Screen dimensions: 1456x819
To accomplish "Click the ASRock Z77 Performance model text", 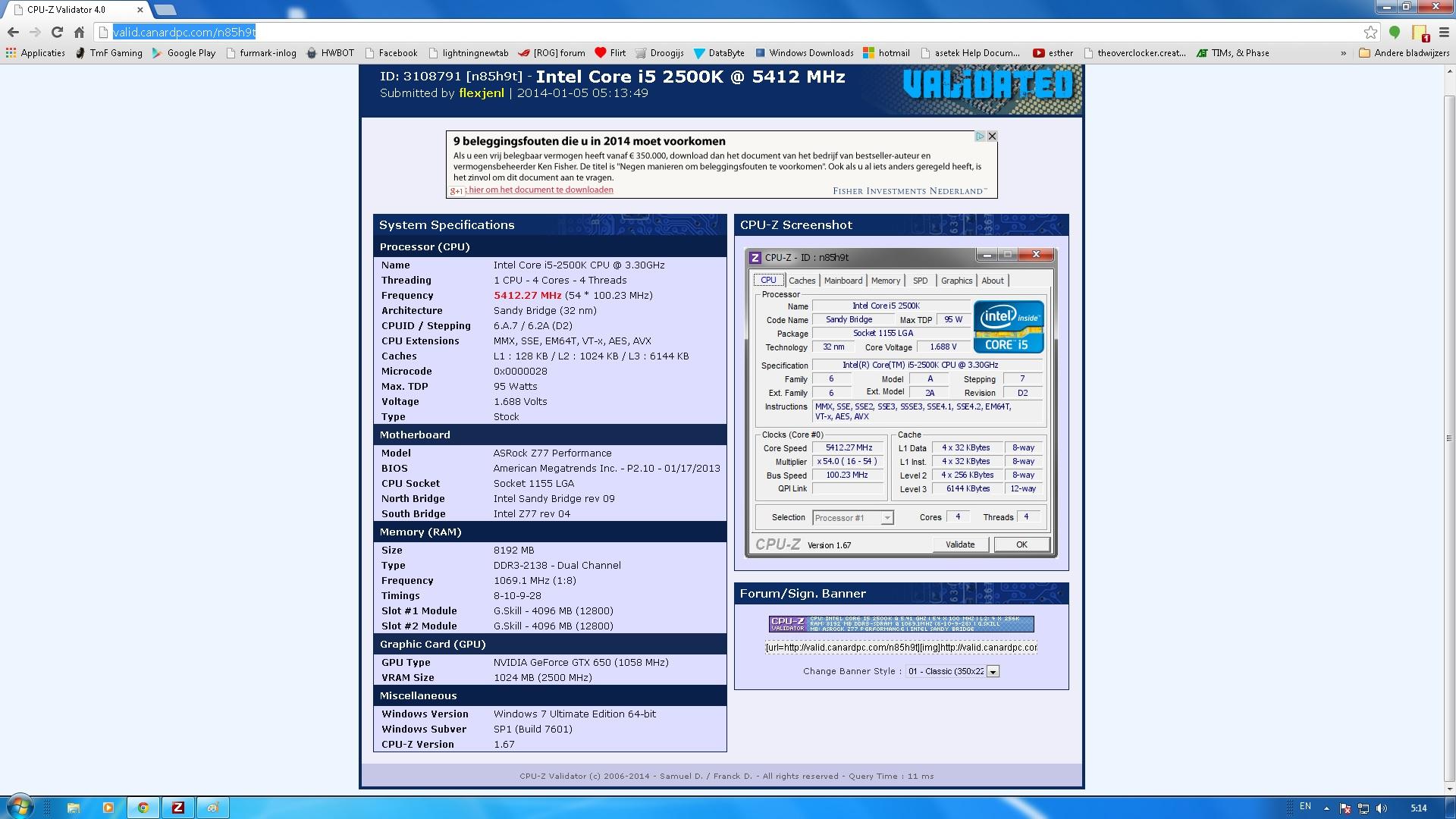I will [552, 453].
